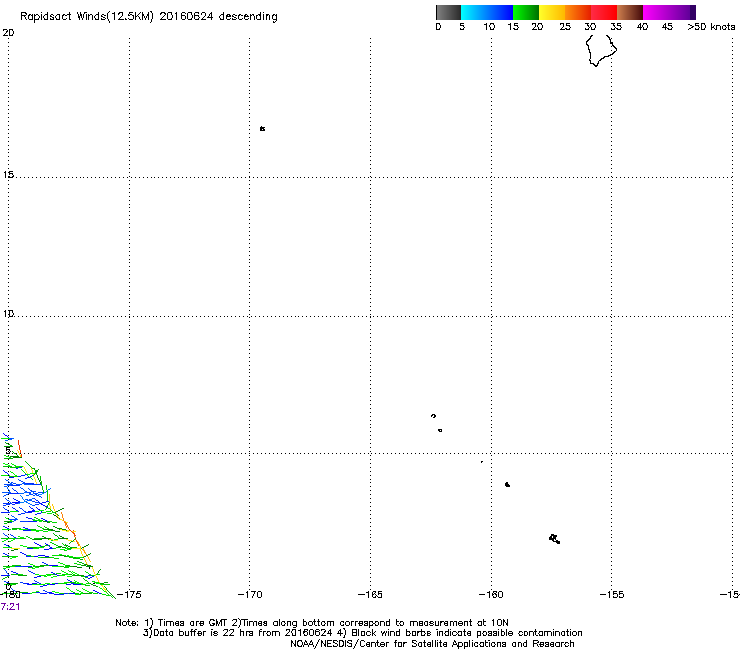Click the latitude '15' axis label on the left edge
Viewport: 740px width, 650px height.
[8, 175]
